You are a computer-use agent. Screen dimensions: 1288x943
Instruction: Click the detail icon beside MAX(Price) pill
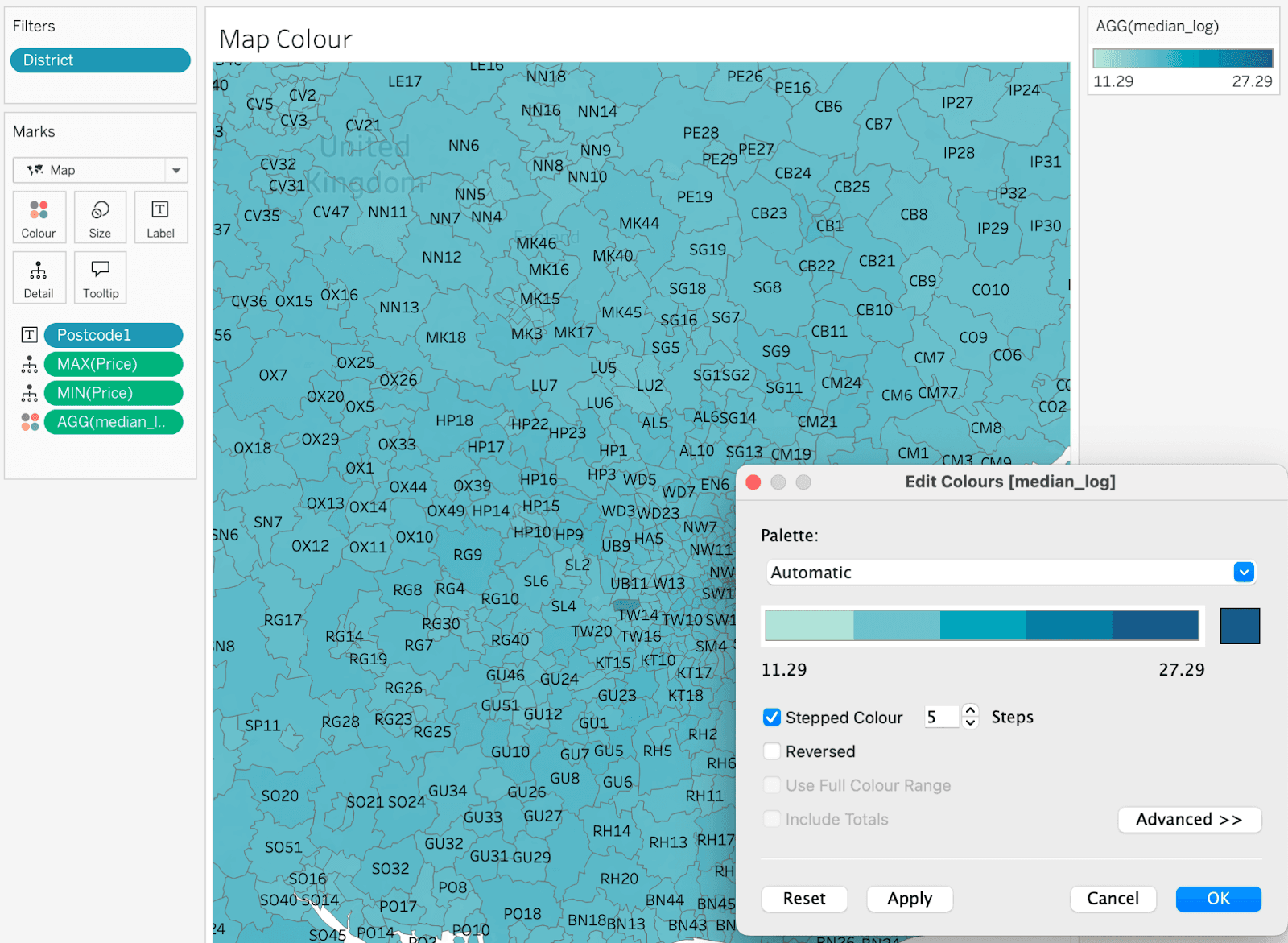coord(30,365)
